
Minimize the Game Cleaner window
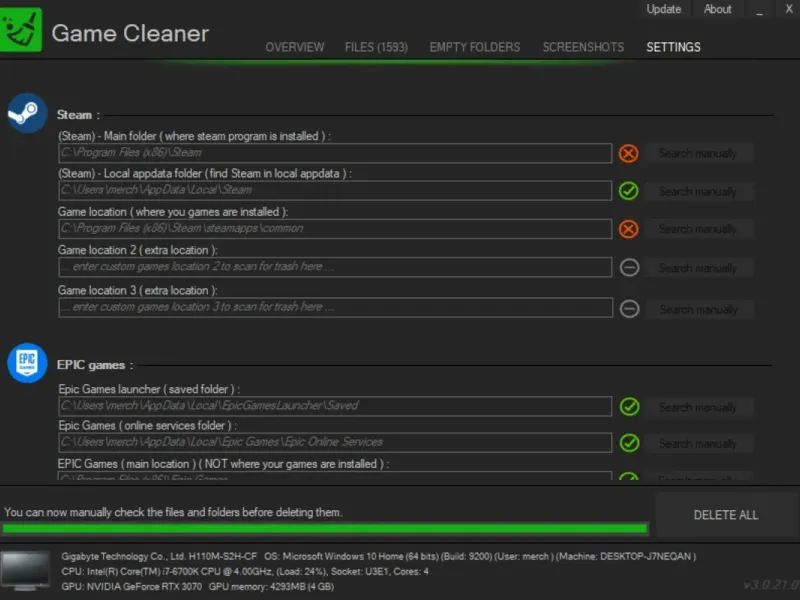click(x=759, y=10)
